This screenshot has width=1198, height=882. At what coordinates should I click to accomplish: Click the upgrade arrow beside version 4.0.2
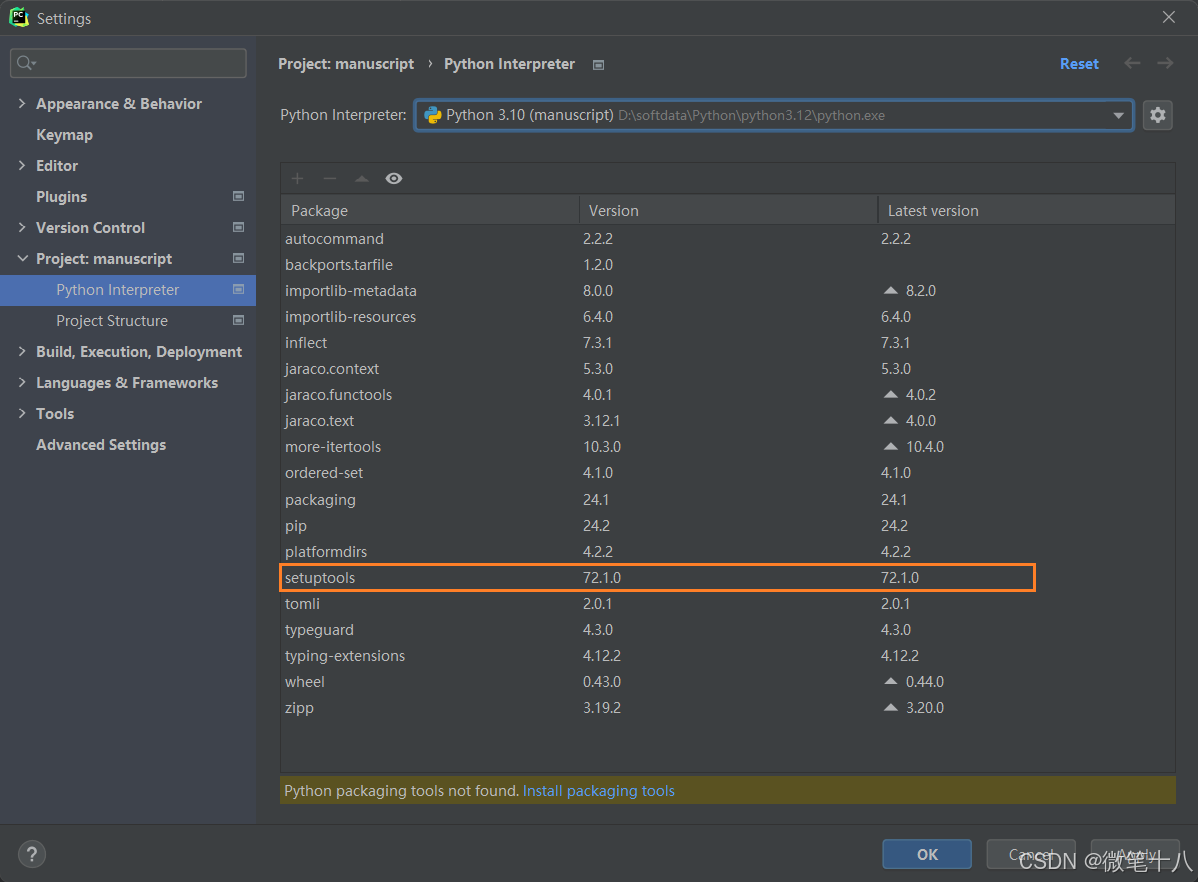(890, 394)
